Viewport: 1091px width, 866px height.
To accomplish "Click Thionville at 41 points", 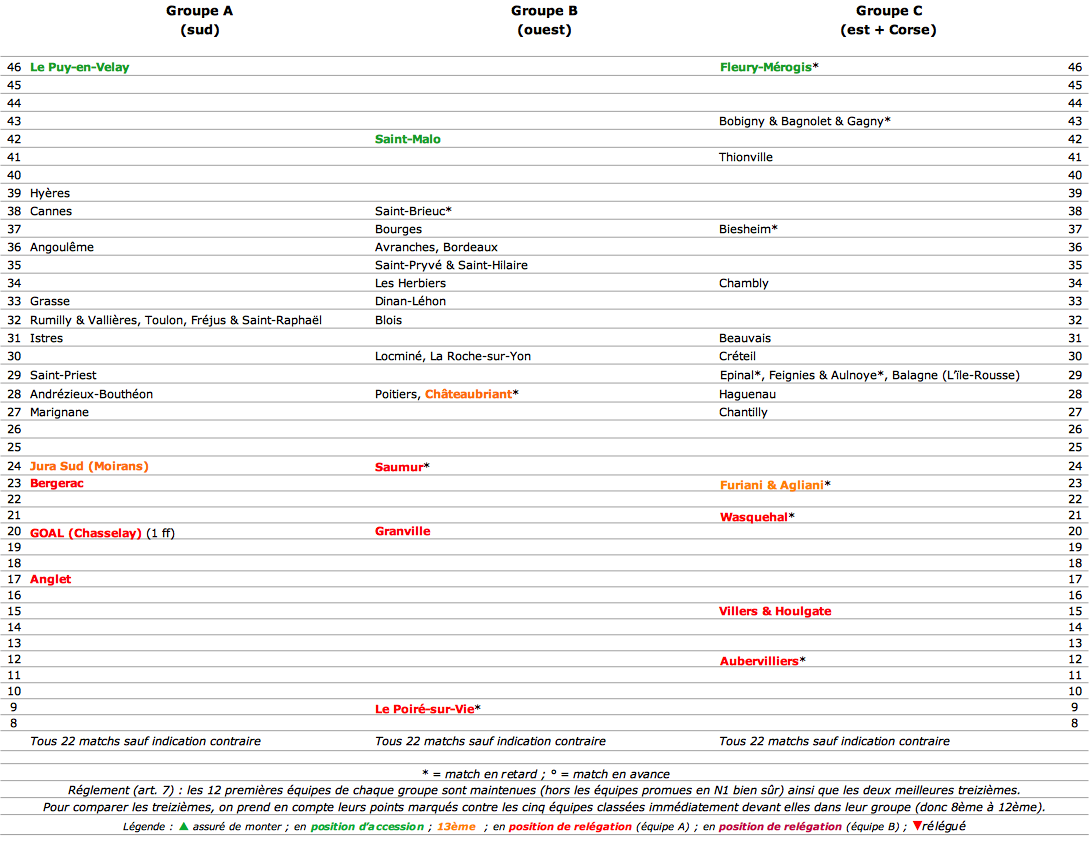I will 746,157.
